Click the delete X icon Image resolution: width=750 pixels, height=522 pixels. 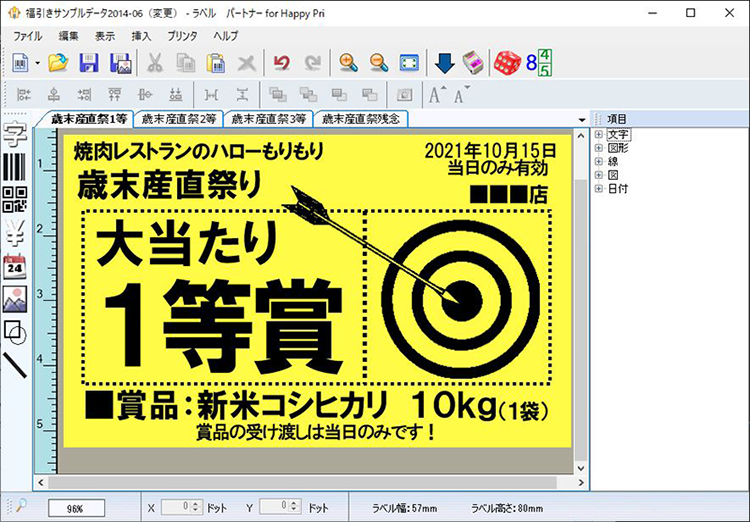point(247,63)
